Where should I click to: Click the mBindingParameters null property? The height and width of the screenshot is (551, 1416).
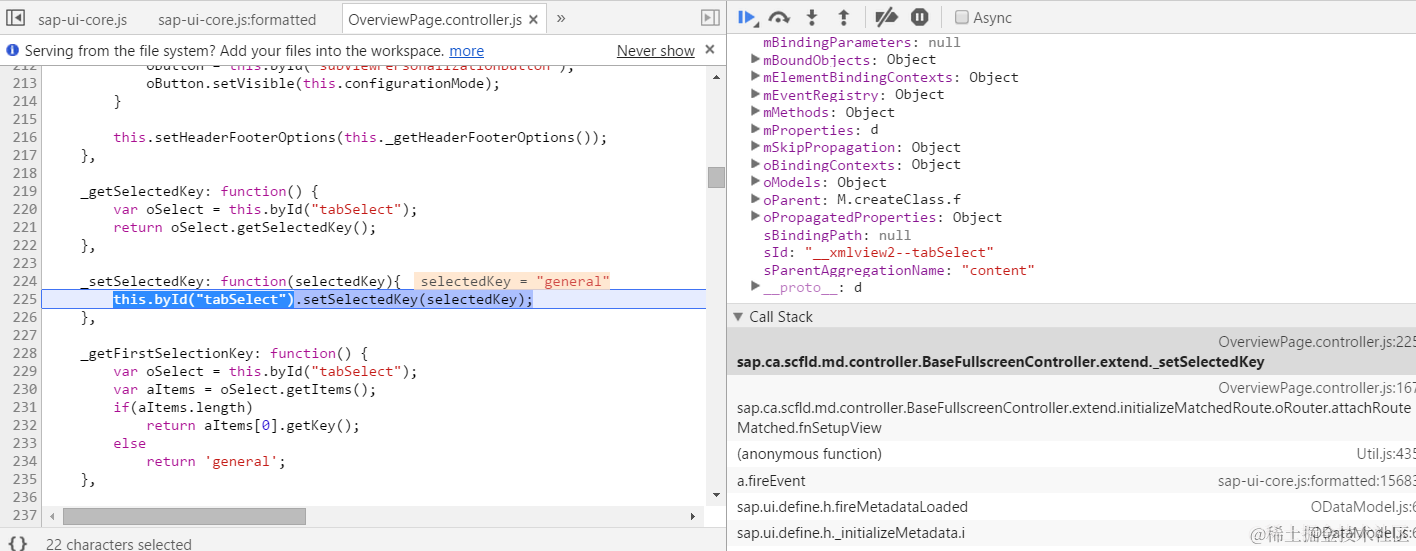pyautogui.click(x=861, y=42)
